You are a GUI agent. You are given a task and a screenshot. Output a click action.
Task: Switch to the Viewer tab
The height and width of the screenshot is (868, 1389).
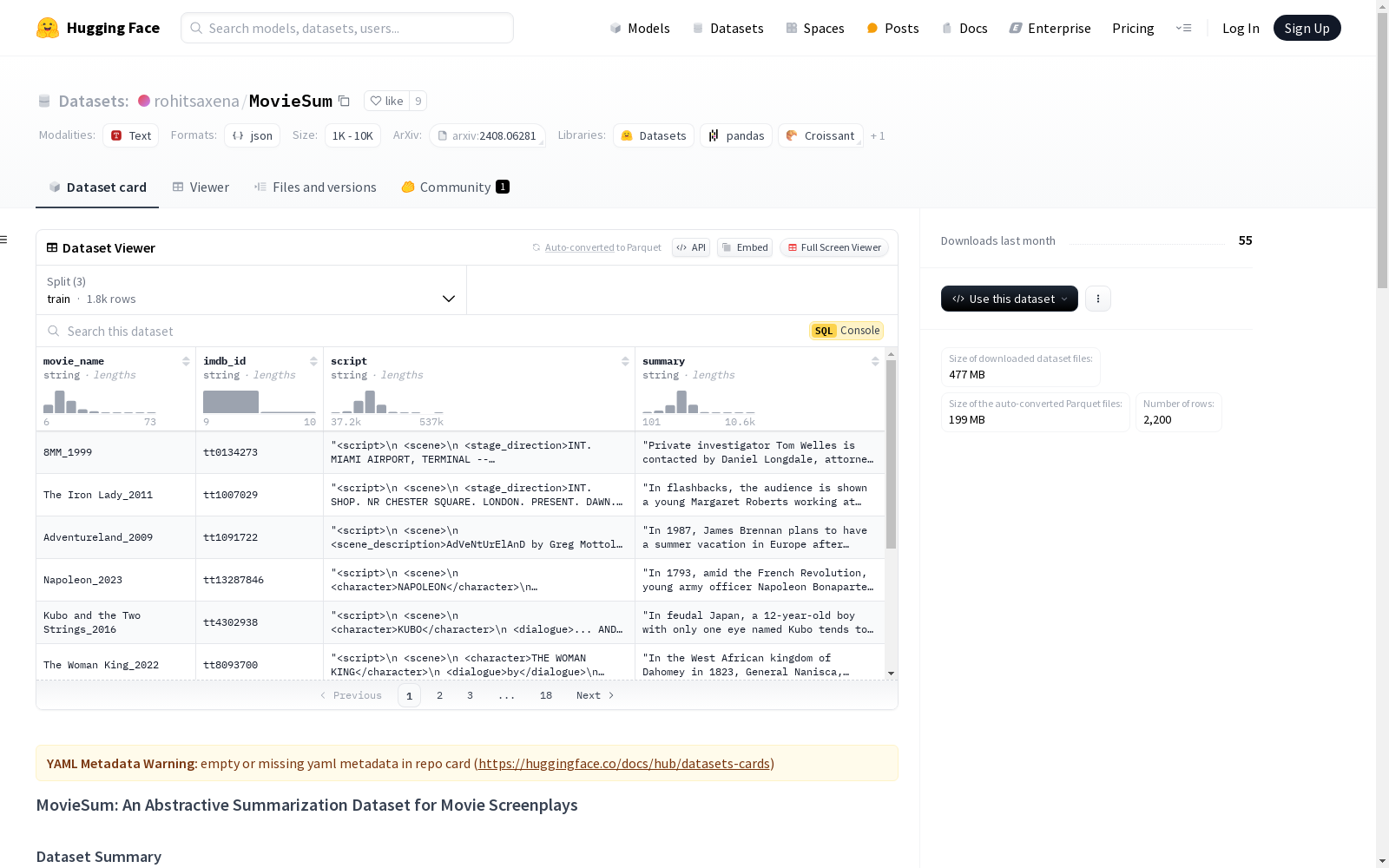click(201, 187)
